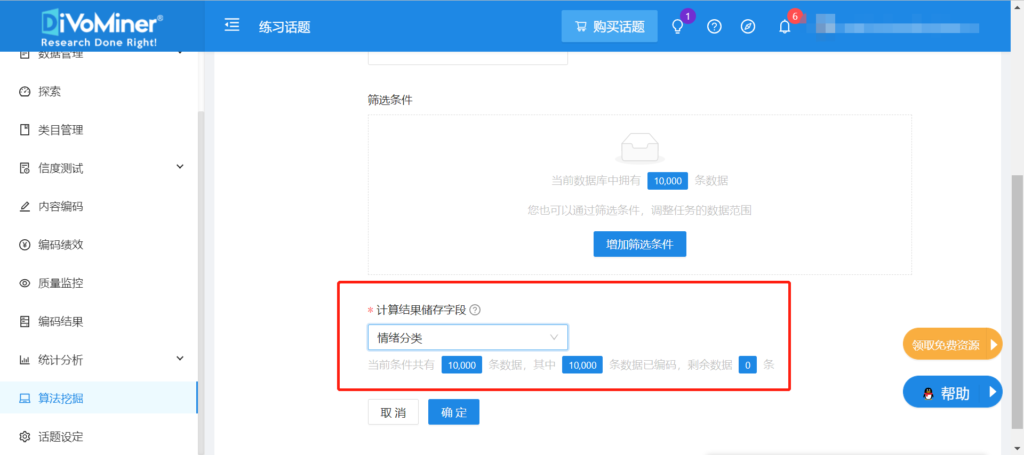Image resolution: width=1024 pixels, height=455 pixels.
Task: Open the notification bell icon
Action: (785, 27)
